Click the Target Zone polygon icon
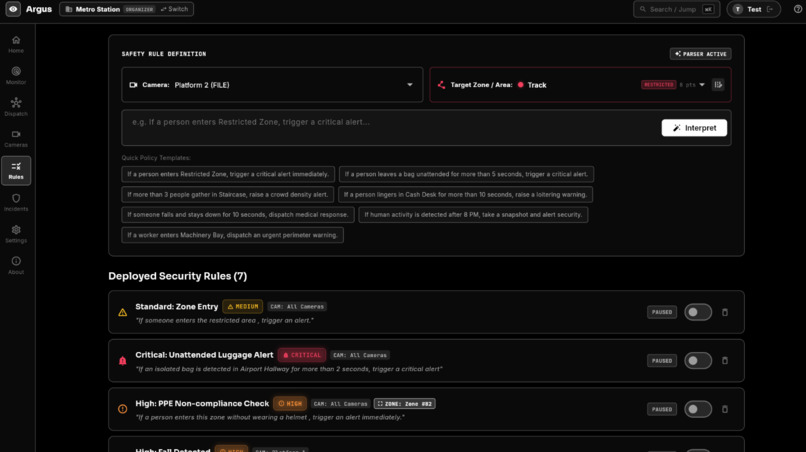This screenshot has width=806, height=452. tap(442, 85)
